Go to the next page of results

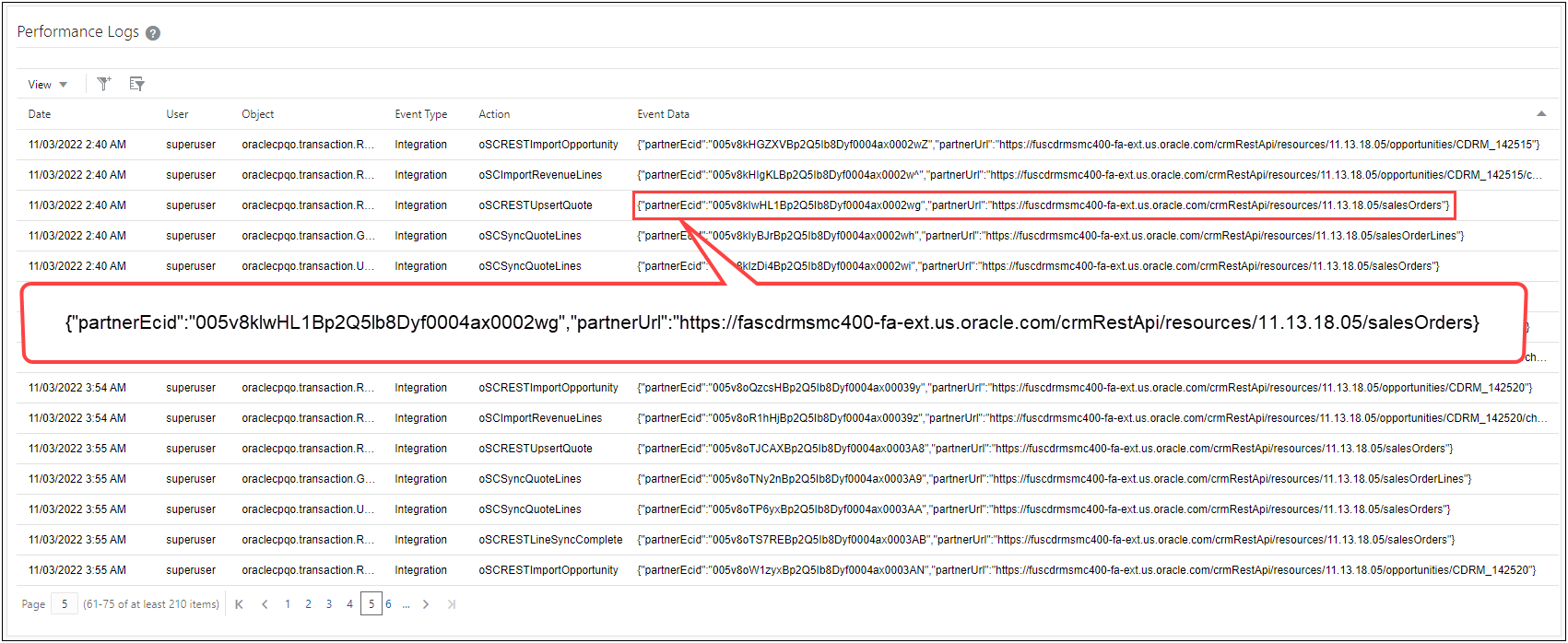426,604
